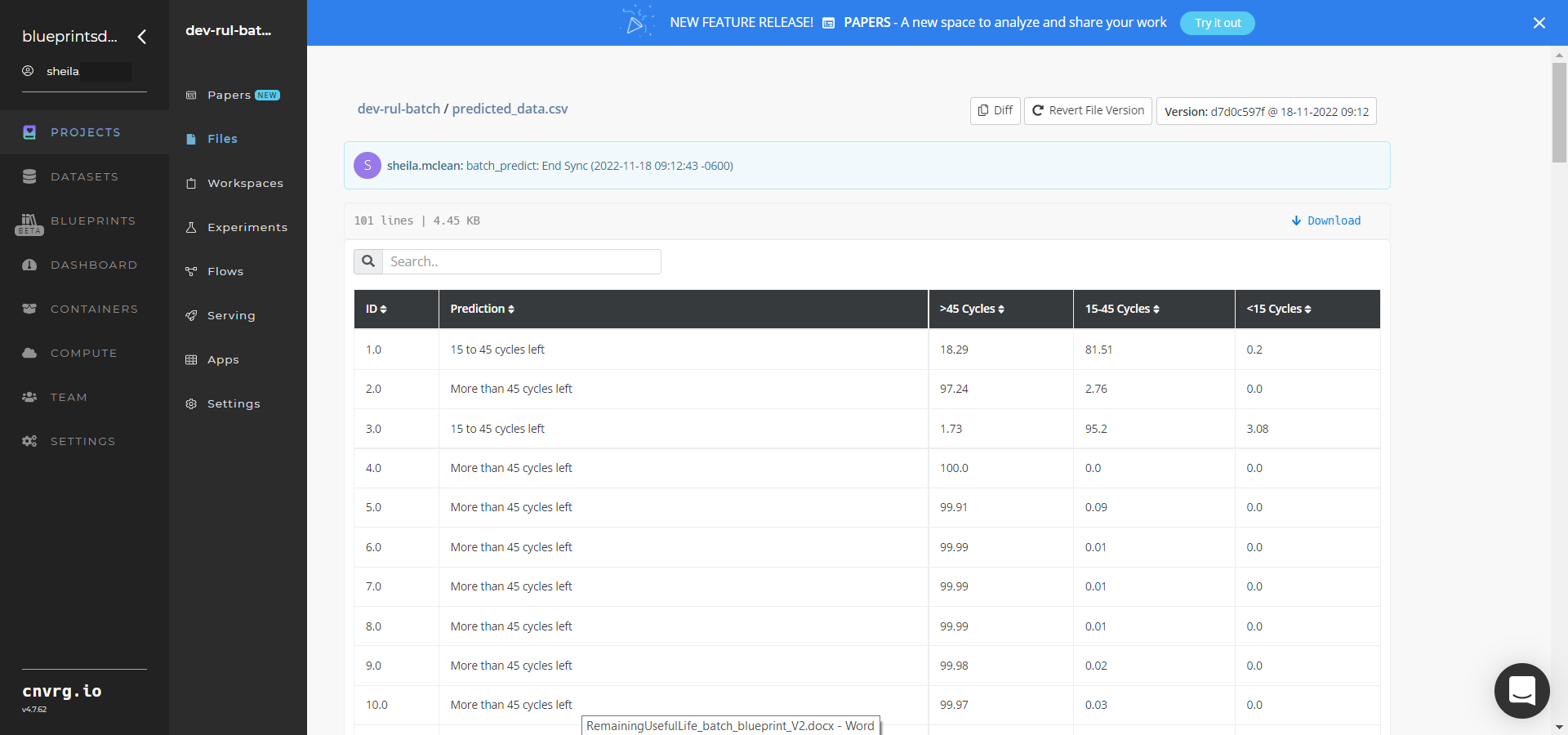Click the project Settings gear icon

pos(191,404)
